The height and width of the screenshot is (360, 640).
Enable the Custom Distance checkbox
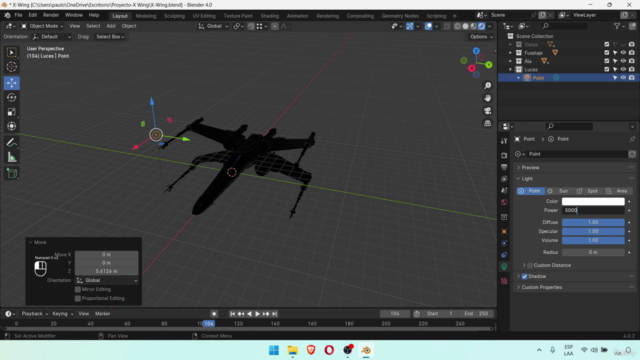tap(530, 265)
